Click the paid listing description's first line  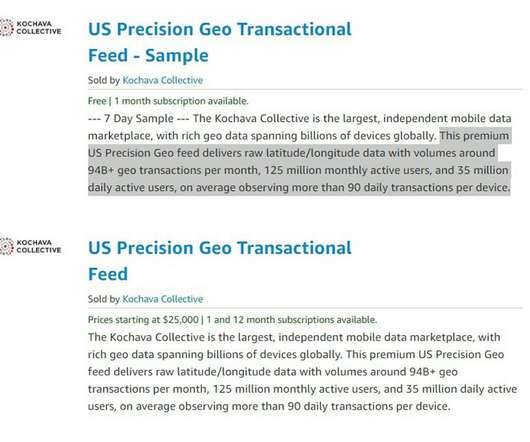[294, 337]
